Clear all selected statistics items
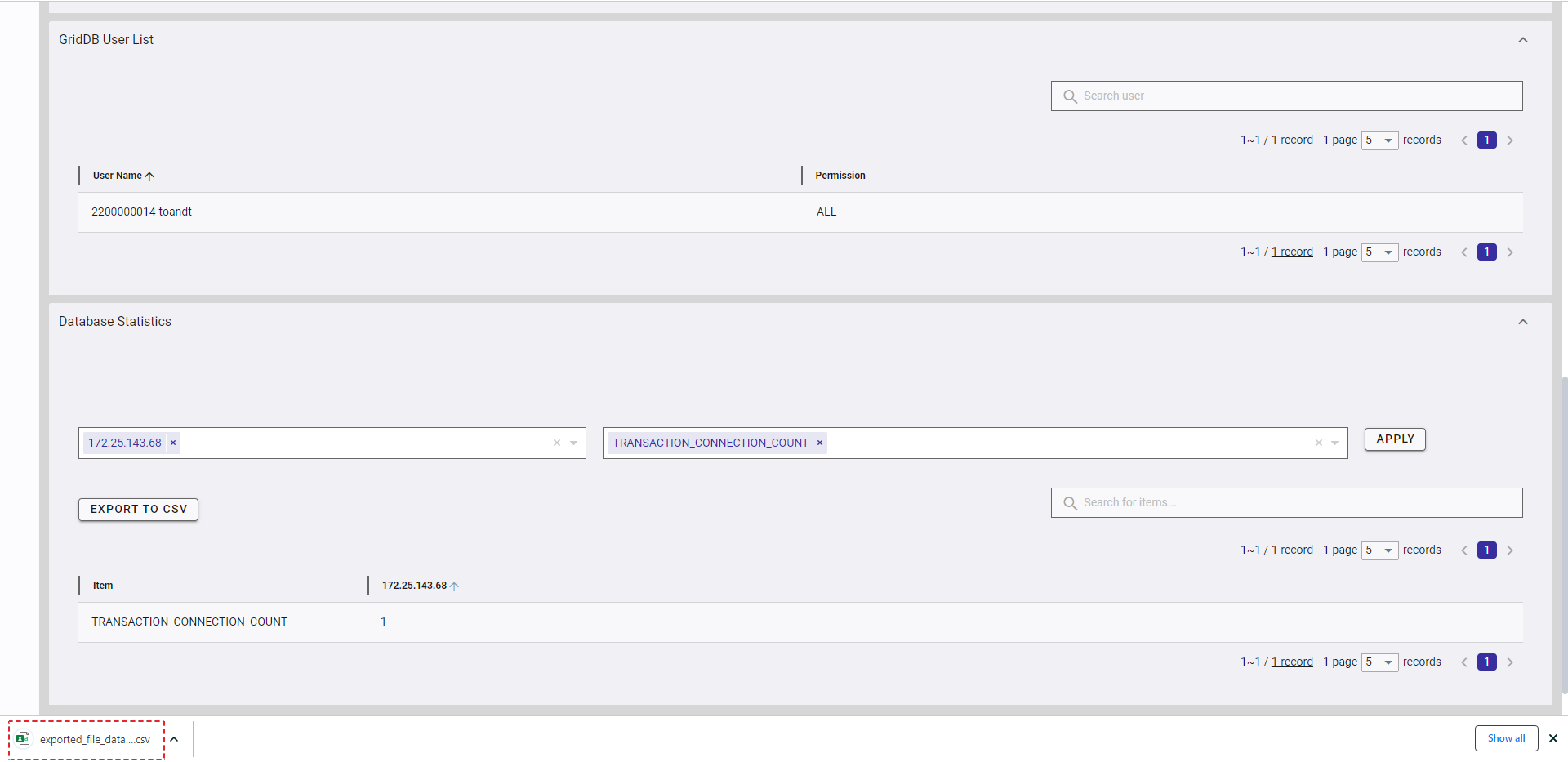Viewport: 1568px width, 762px height. pyautogui.click(x=1318, y=443)
